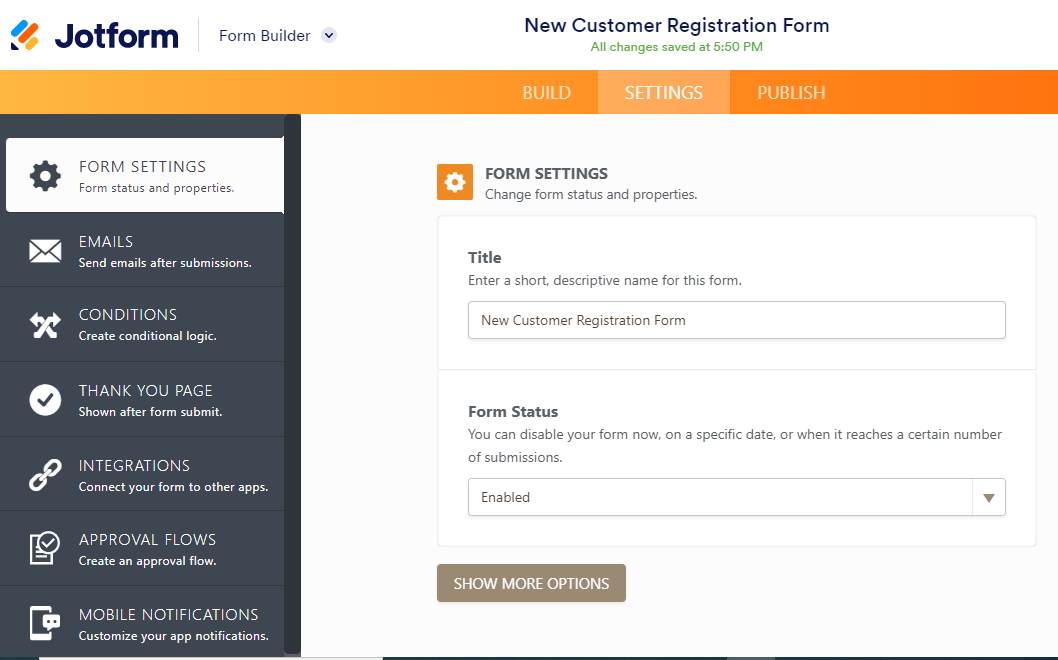Select the Settings tab
Screen dimensions: 1058x660
coord(664,92)
